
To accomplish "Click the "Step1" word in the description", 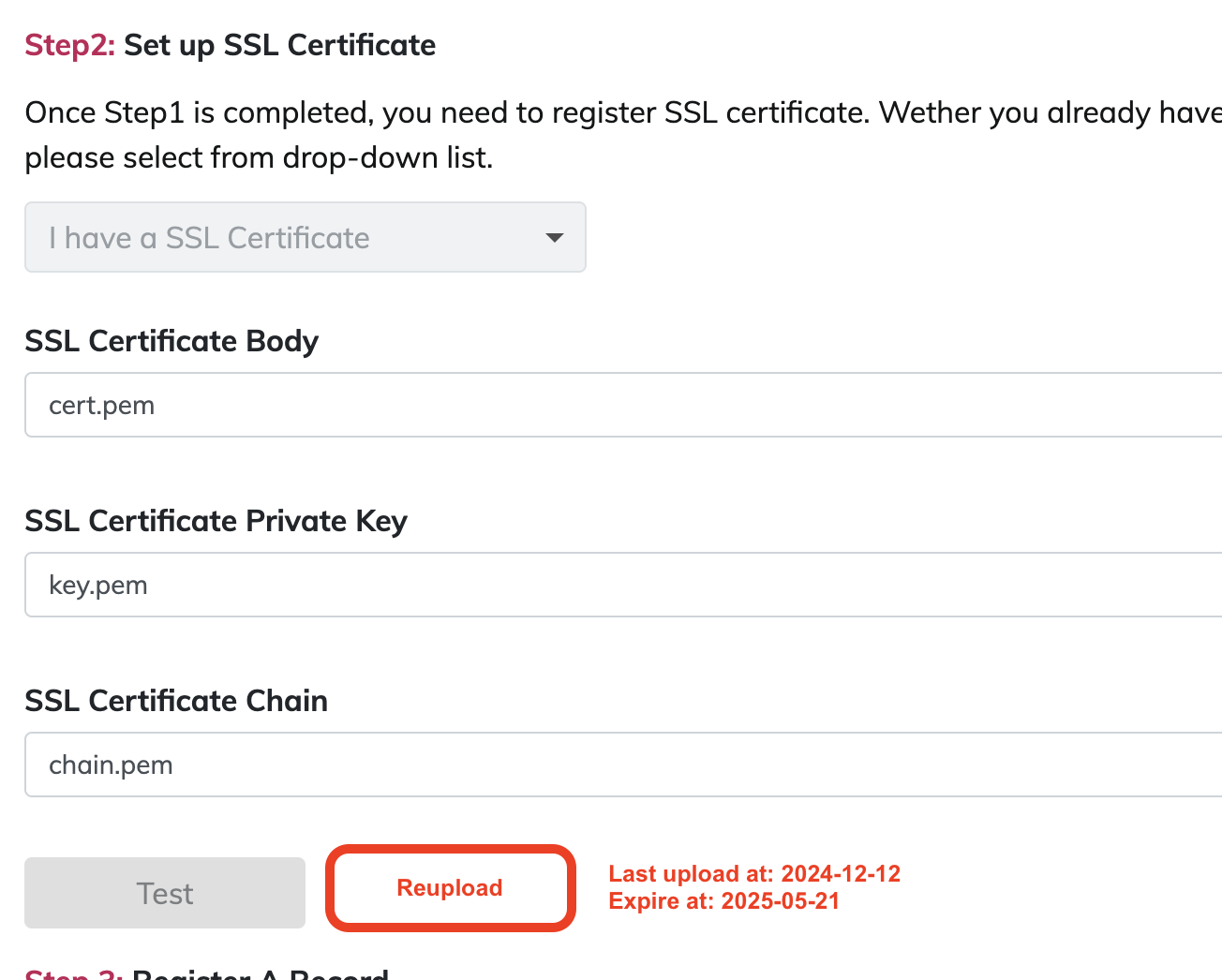I will pos(144,112).
